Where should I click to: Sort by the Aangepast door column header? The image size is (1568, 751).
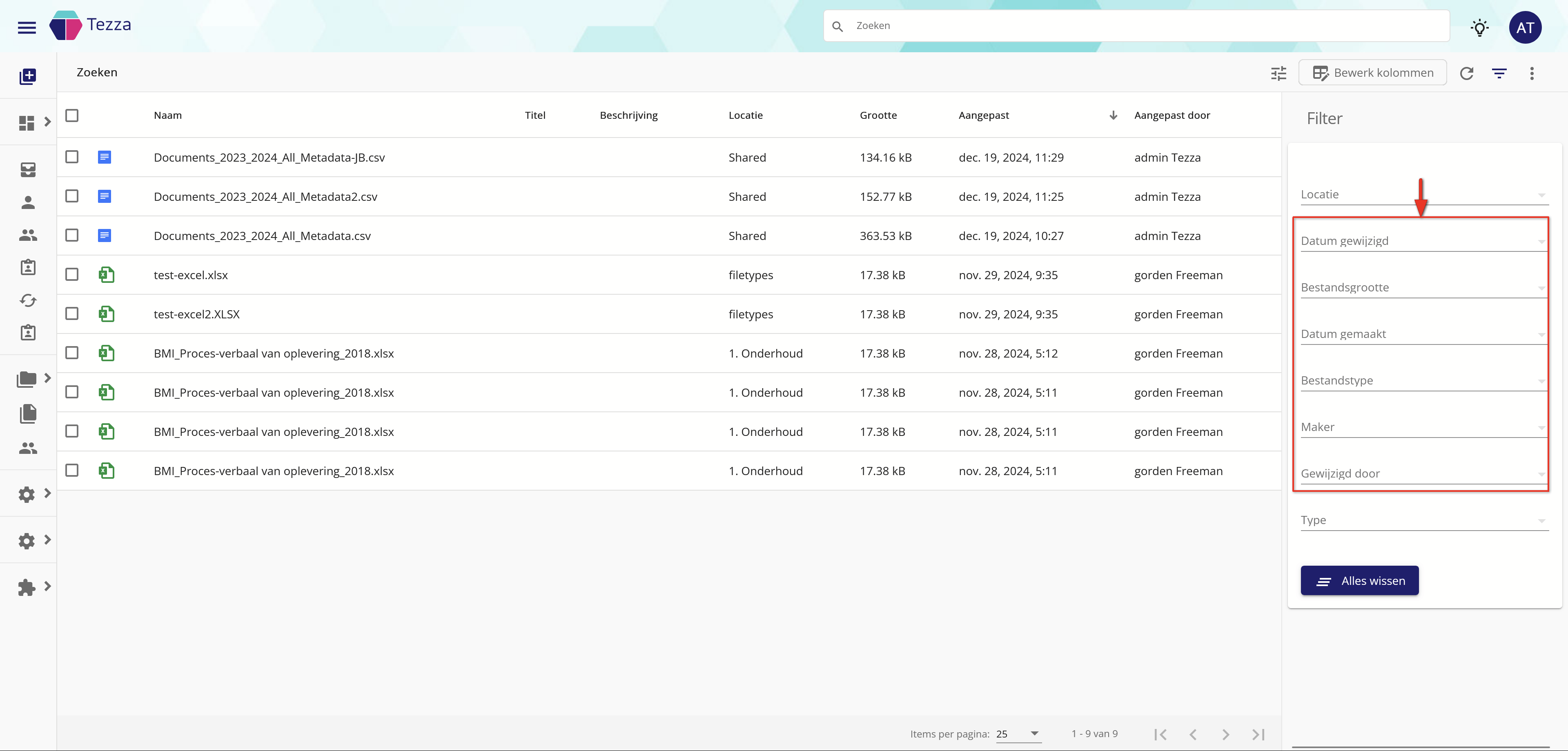click(1172, 116)
